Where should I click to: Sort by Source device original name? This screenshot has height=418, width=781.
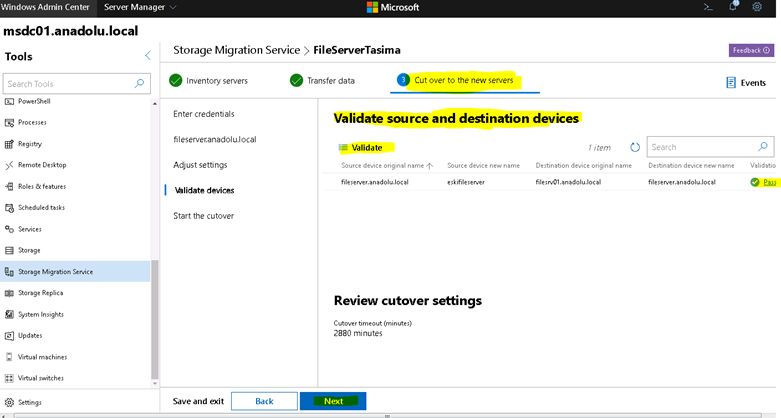pos(387,165)
